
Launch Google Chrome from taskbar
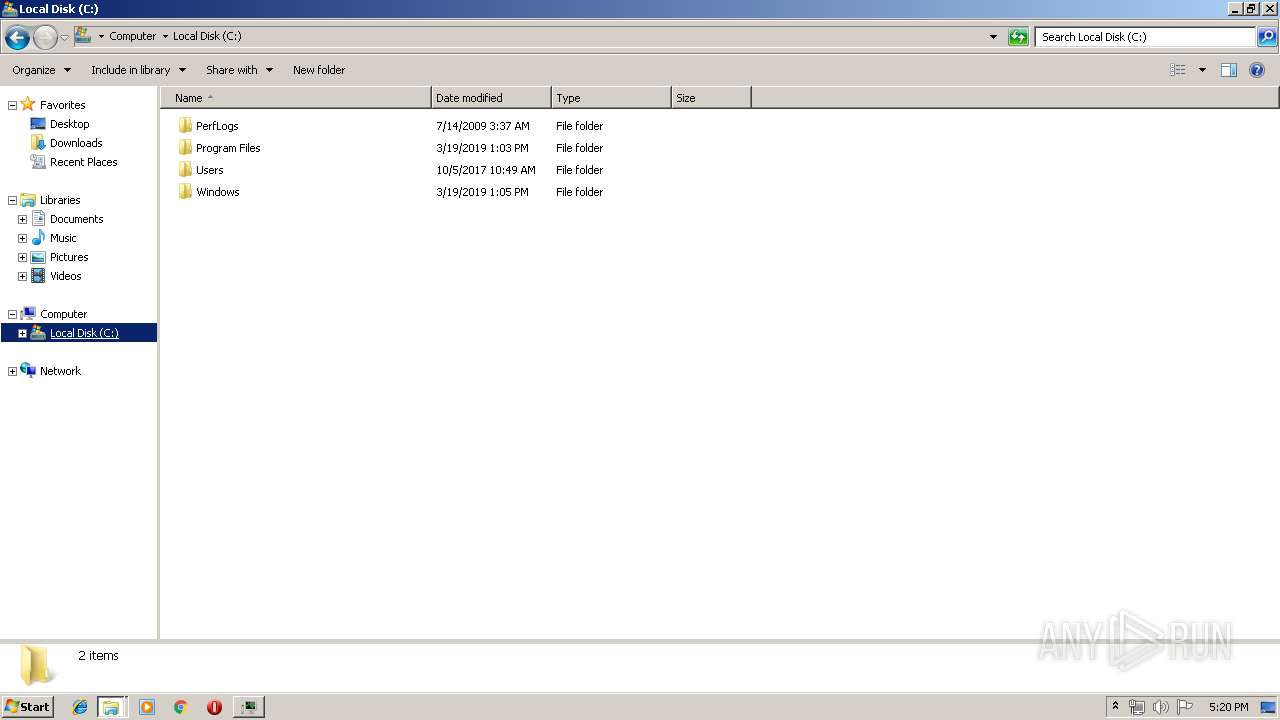tap(181, 707)
